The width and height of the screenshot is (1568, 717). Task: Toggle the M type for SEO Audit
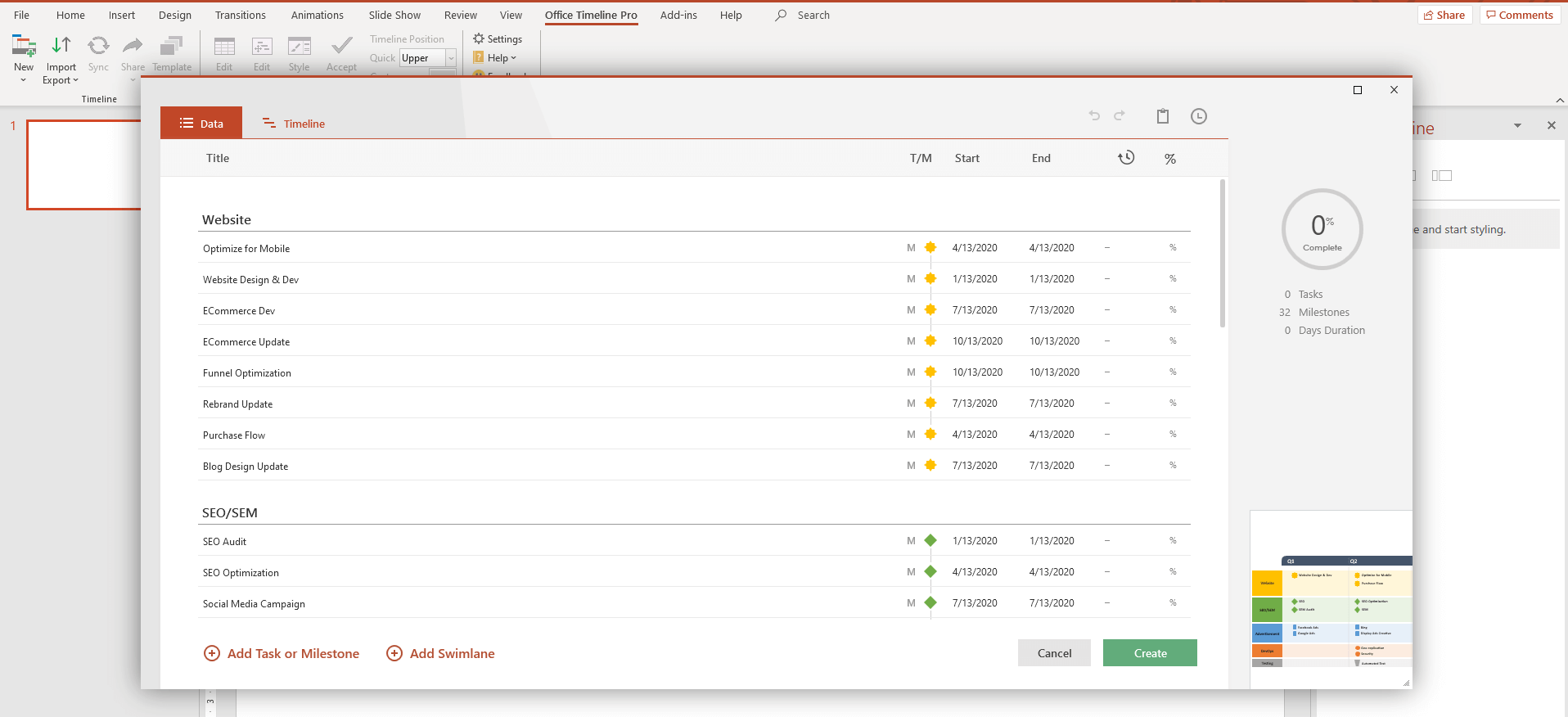coord(911,541)
